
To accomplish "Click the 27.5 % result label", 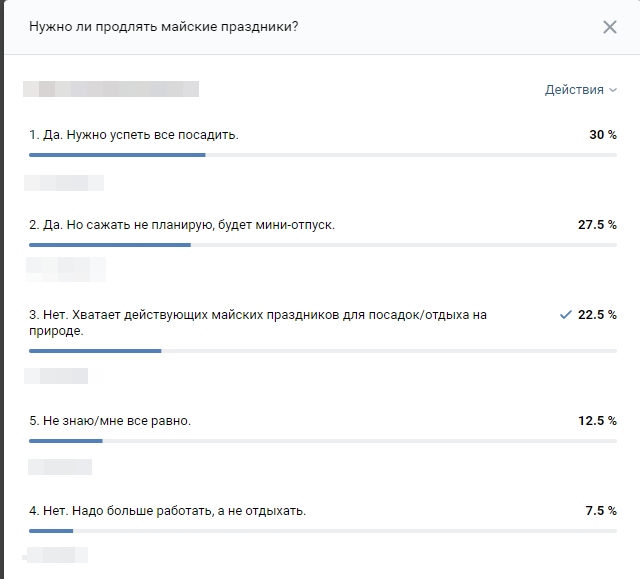I will [x=597, y=225].
